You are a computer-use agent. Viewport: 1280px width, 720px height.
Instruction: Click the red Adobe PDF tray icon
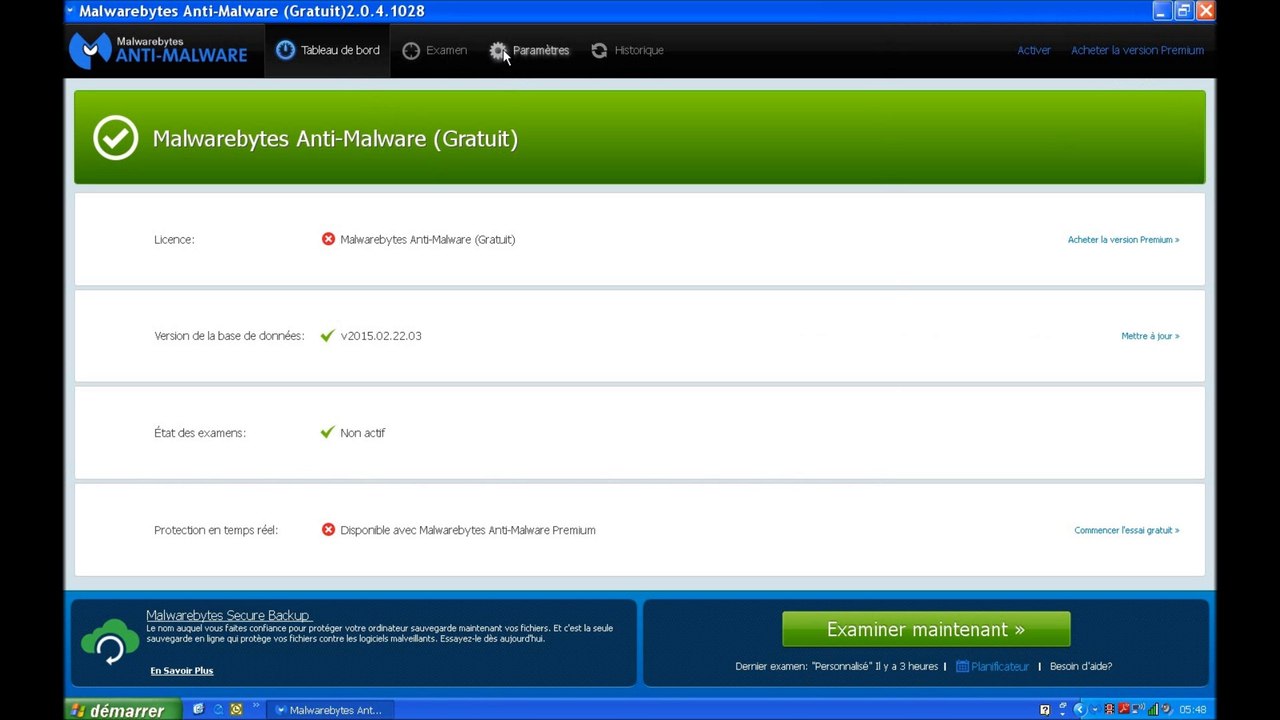pyautogui.click(x=1124, y=709)
